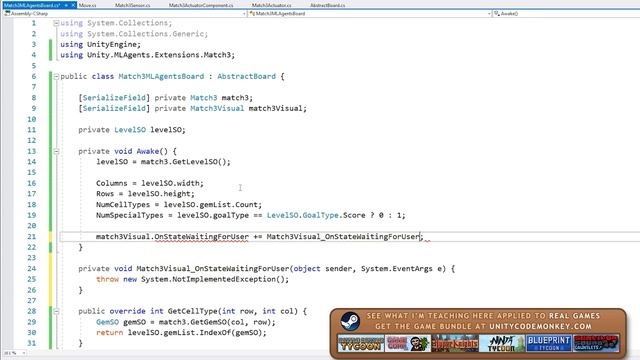
Task: Click the GetGemSO call on line 29
Action: click(x=204, y=322)
